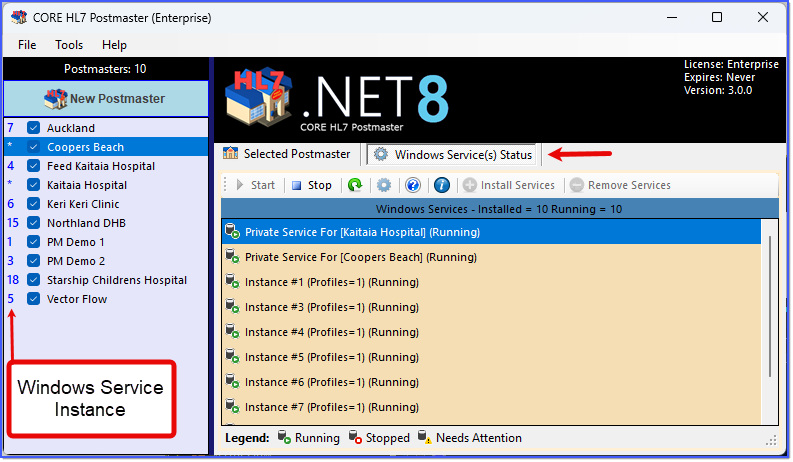This screenshot has width=793, height=462.
Task: Click the HL7 house logo in banner
Action: coord(258,98)
